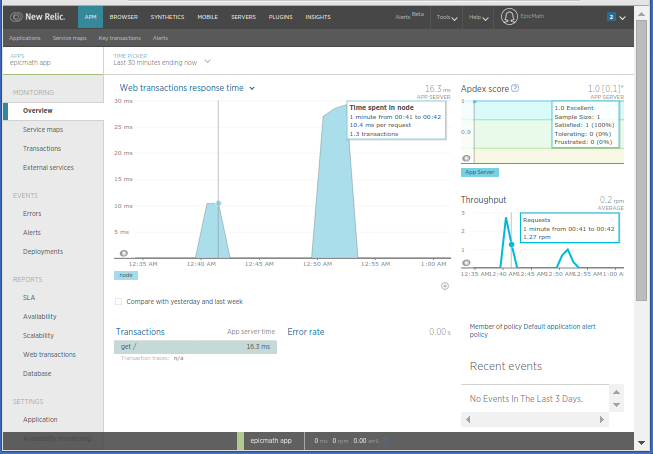
Task: Expand the time picker dropdown
Action: tap(207, 62)
